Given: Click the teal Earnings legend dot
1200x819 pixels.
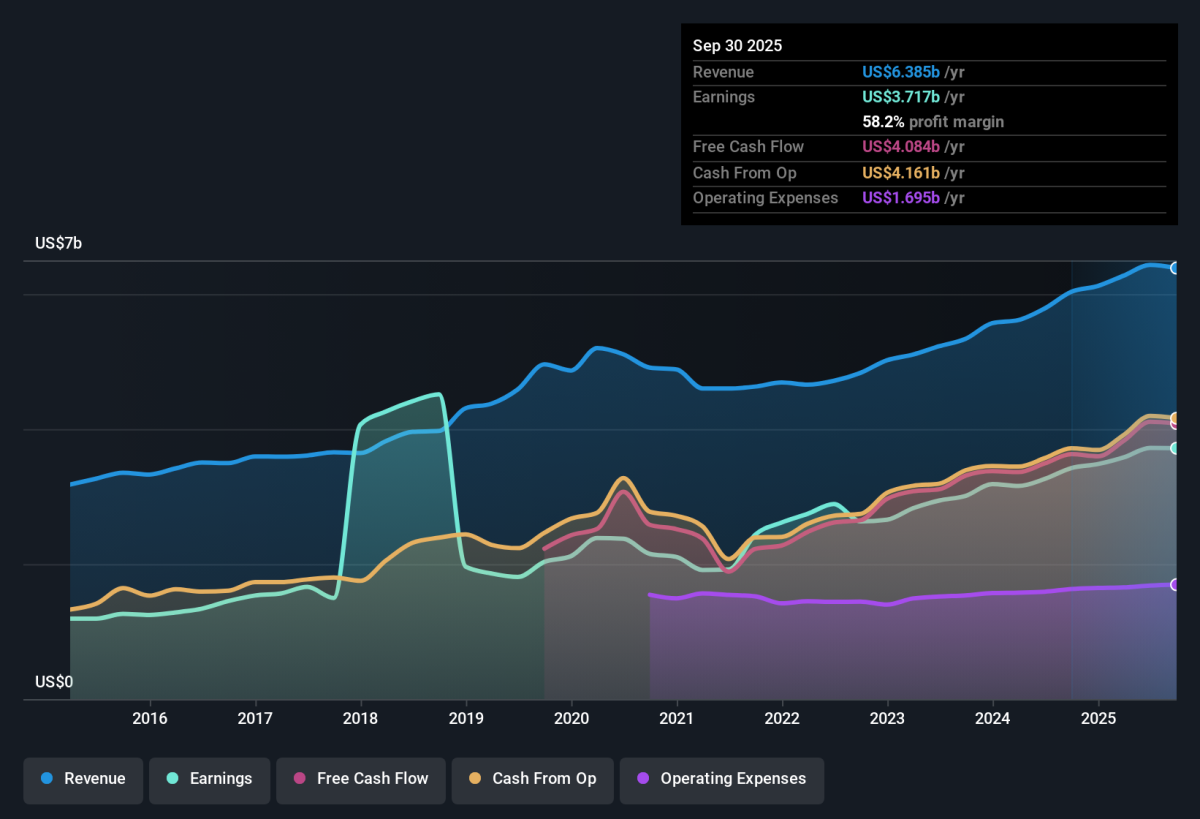Looking at the screenshot, I should pyautogui.click(x=173, y=779).
